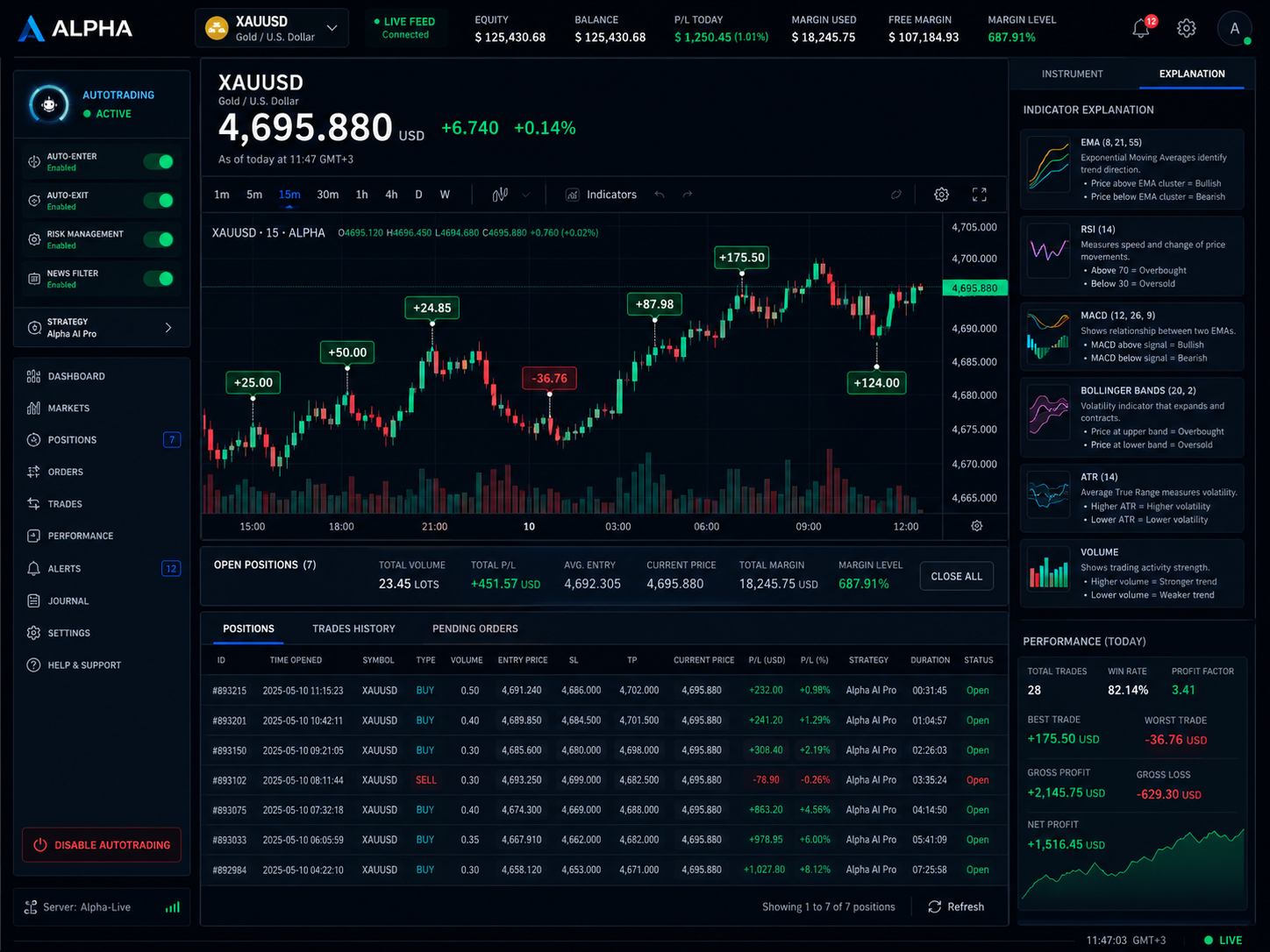This screenshot has height=952, width=1270.
Task: Click position ID #893215
Action: pos(229,691)
